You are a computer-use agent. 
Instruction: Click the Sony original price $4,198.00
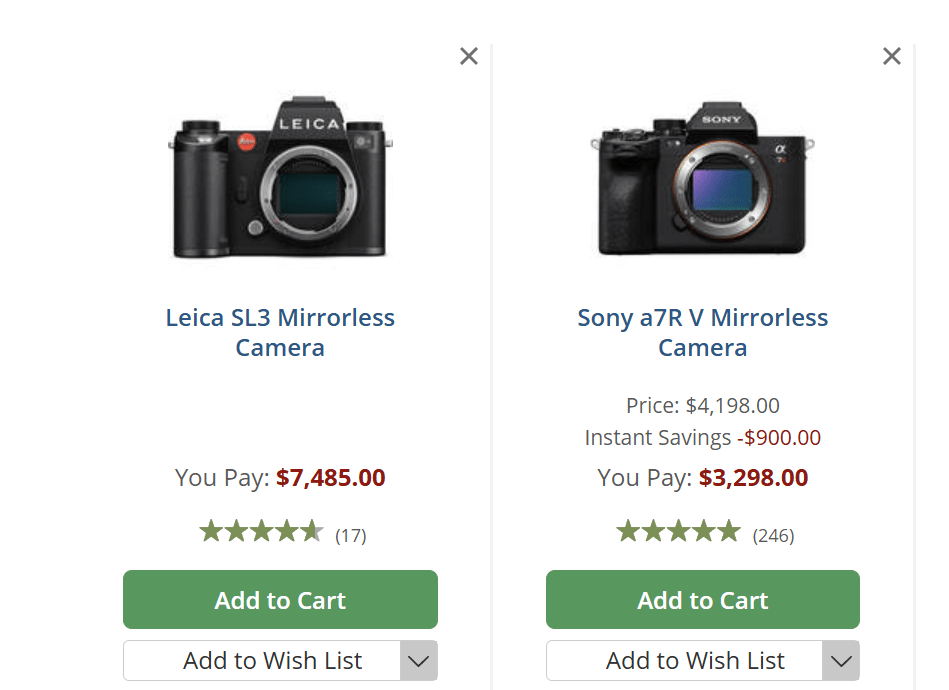click(732, 406)
